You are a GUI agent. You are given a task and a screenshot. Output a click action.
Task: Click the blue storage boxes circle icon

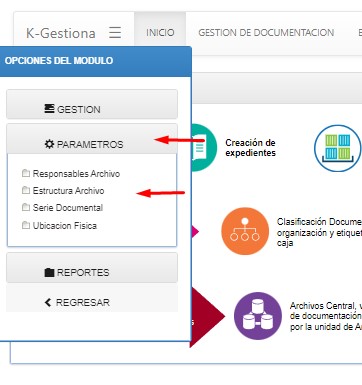pyautogui.click(x=337, y=148)
